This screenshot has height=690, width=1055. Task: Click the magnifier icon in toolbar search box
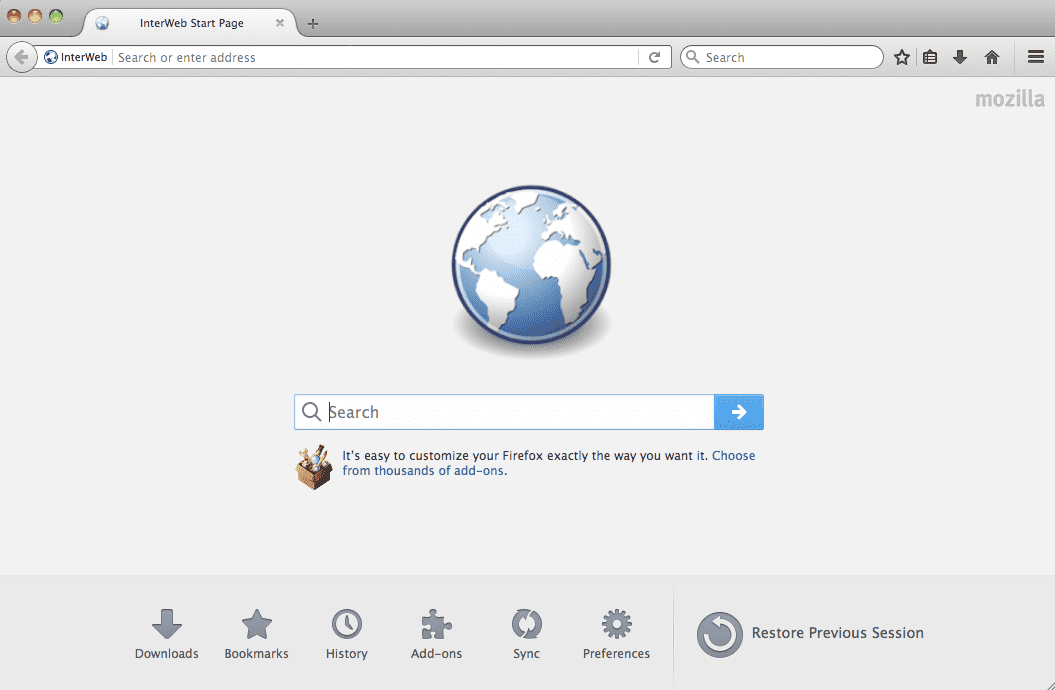pyautogui.click(x=692, y=57)
